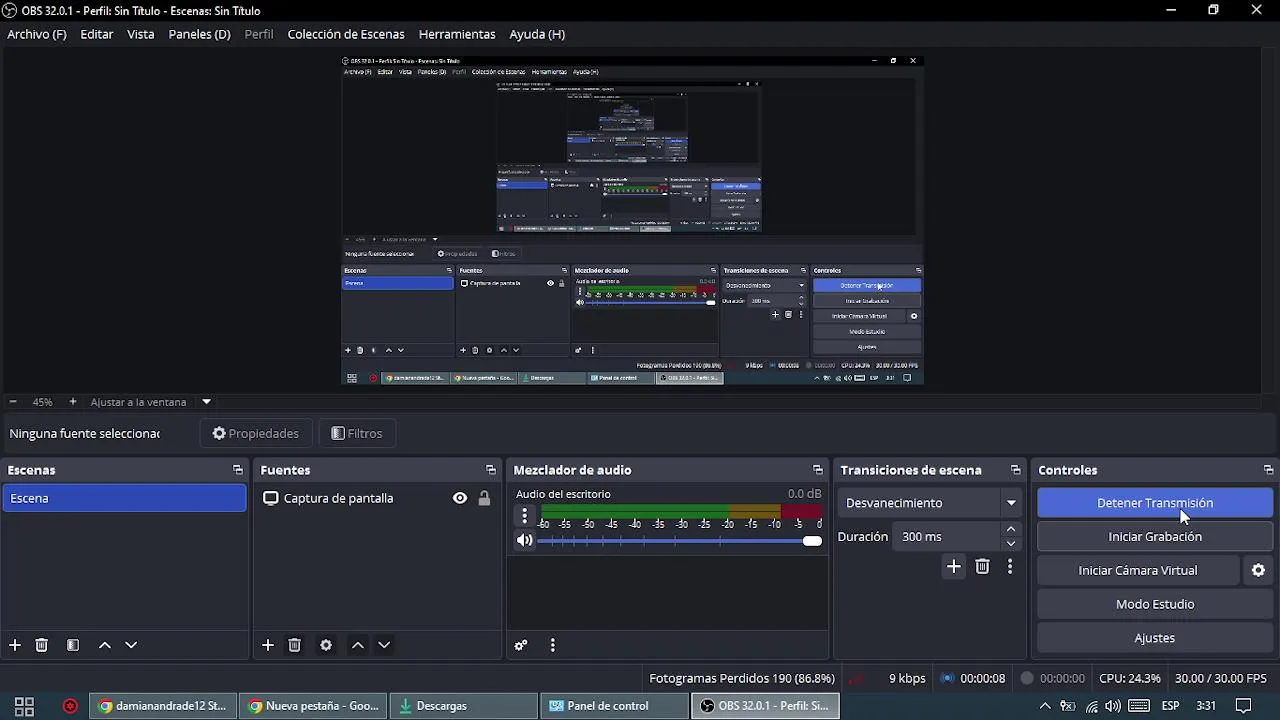Click the OBS preview canvas

631,219
